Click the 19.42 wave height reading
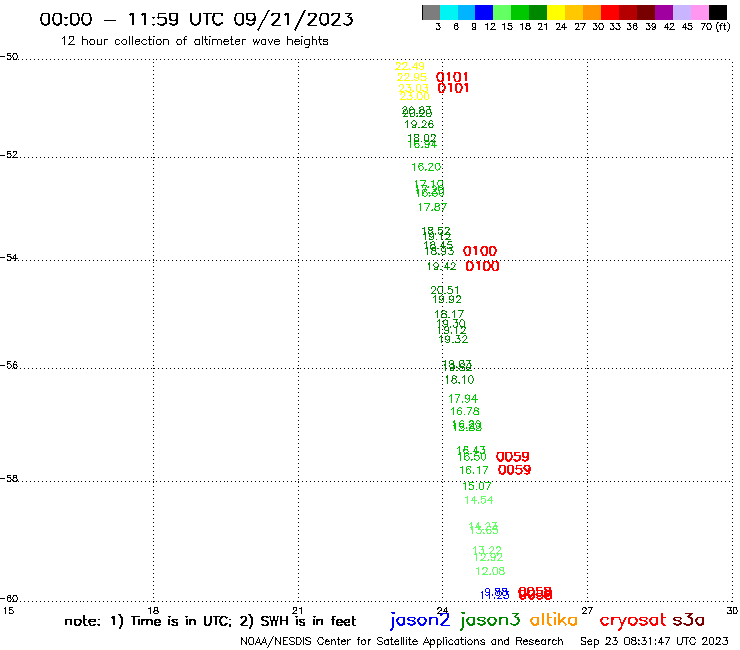Image resolution: width=740 pixels, height=650 pixels. click(441, 266)
